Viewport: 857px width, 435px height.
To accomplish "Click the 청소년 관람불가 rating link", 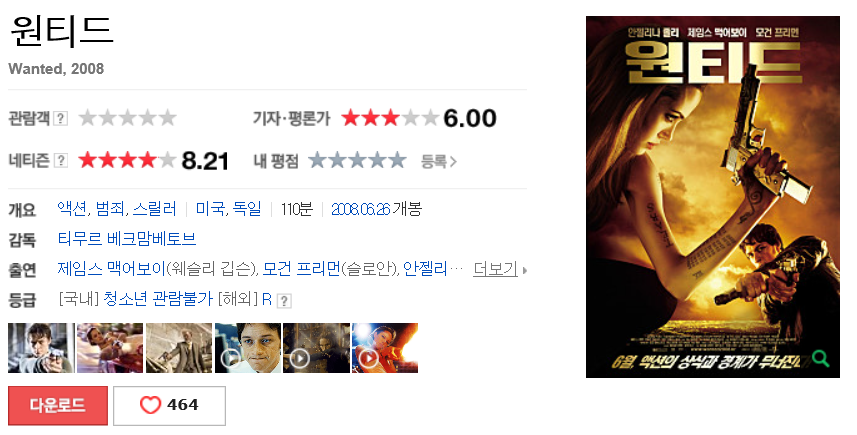I will [x=157, y=299].
